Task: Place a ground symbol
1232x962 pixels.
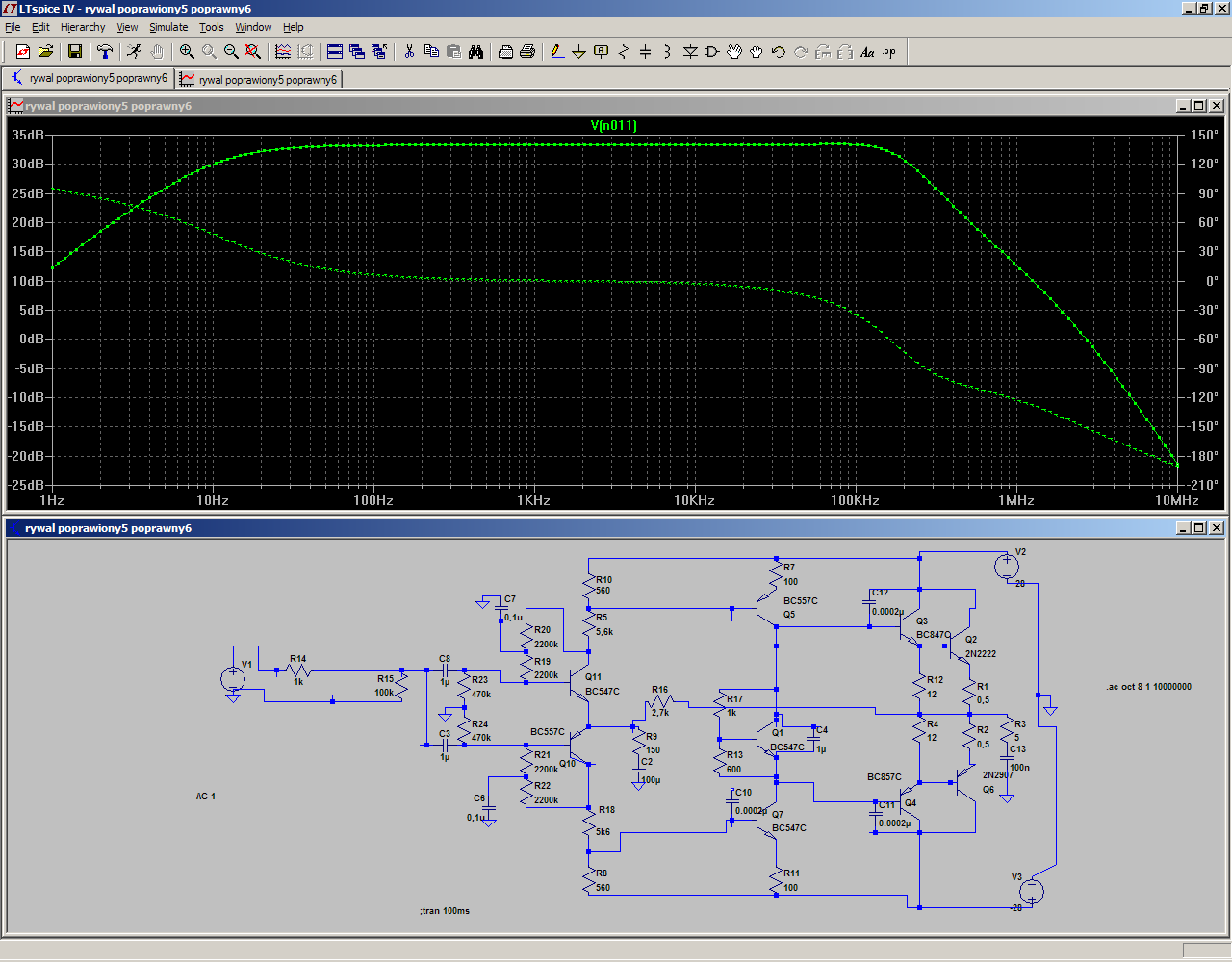Action: [x=579, y=52]
